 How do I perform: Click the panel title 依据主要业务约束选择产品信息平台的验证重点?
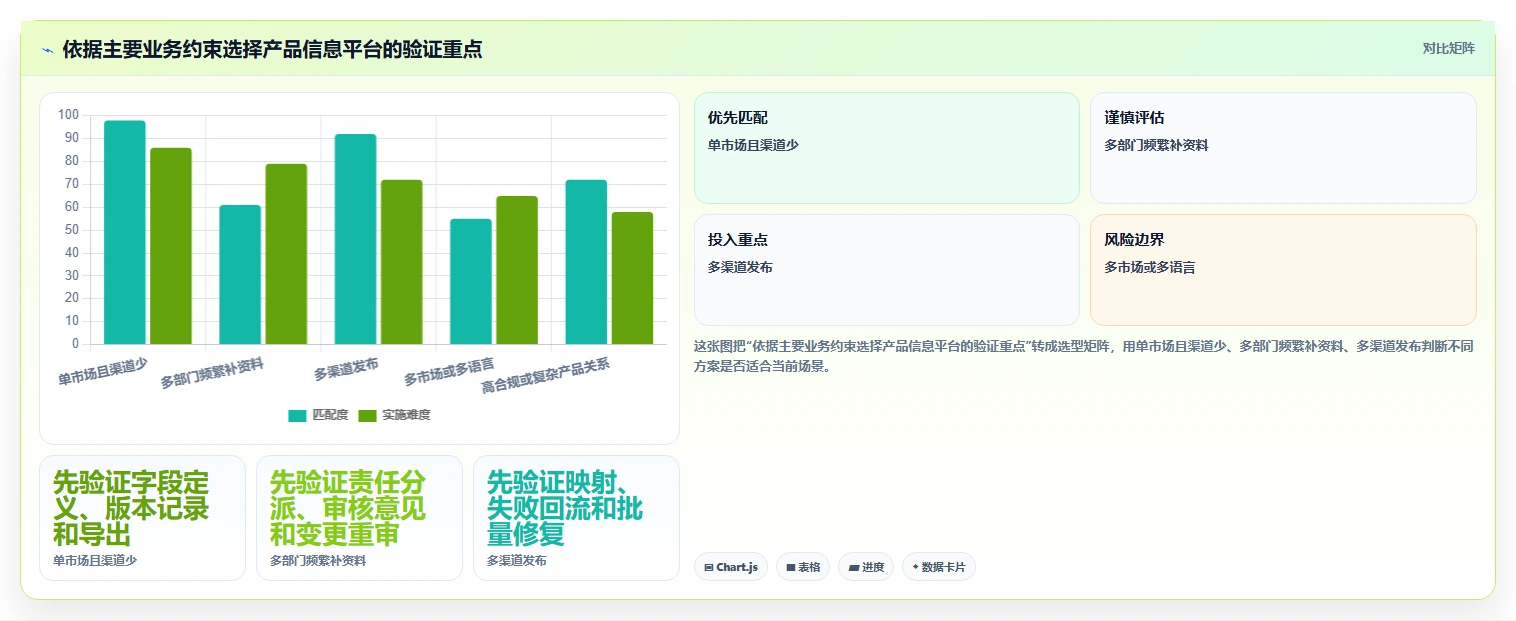tap(272, 50)
